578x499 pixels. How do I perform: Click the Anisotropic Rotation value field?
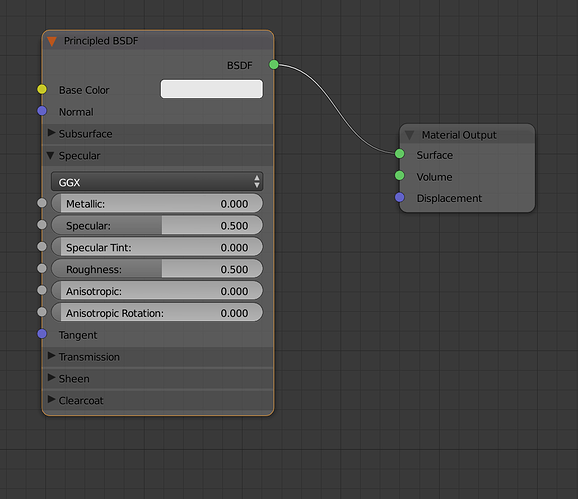pos(157,313)
